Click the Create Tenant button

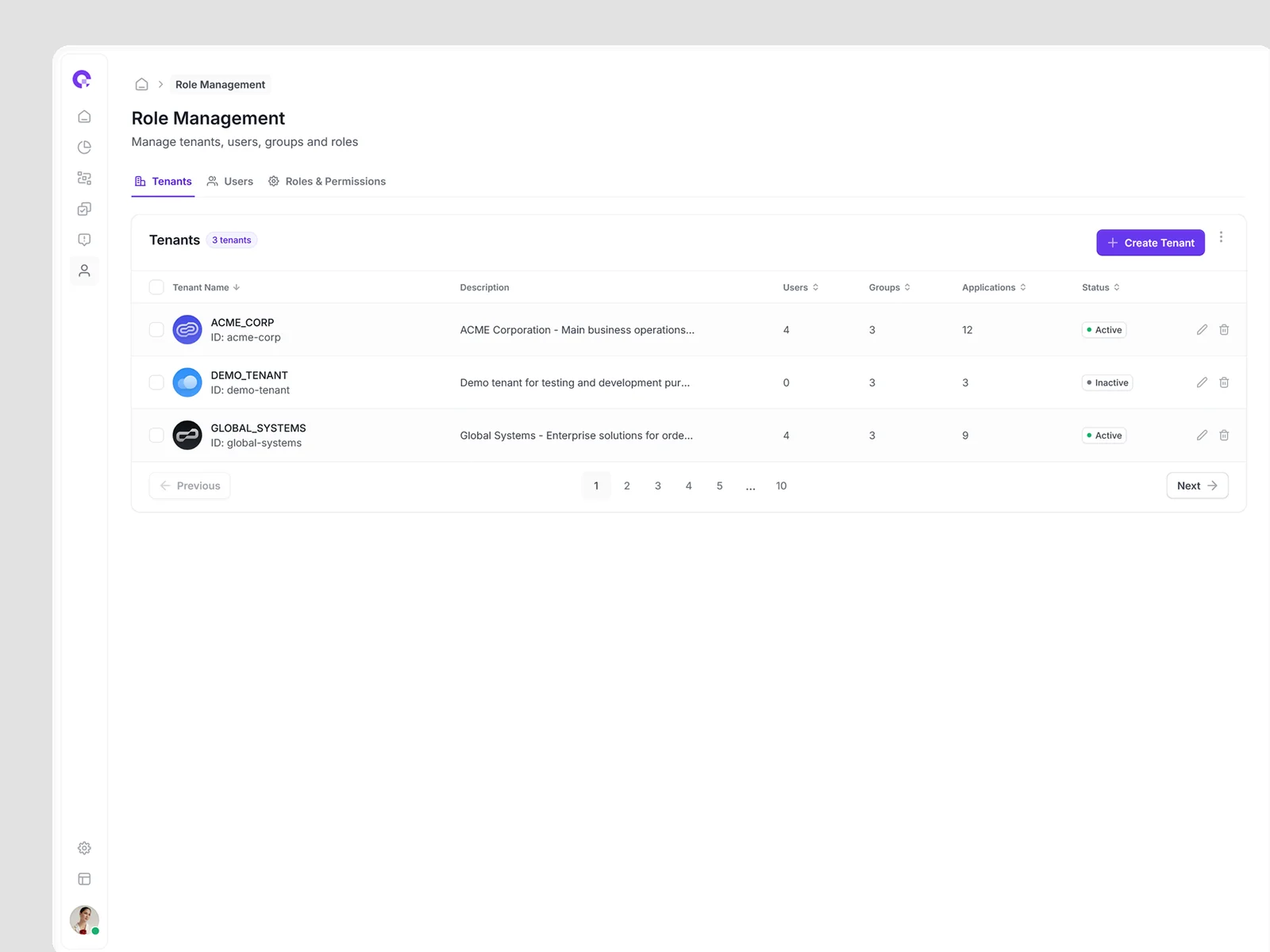[x=1150, y=243]
